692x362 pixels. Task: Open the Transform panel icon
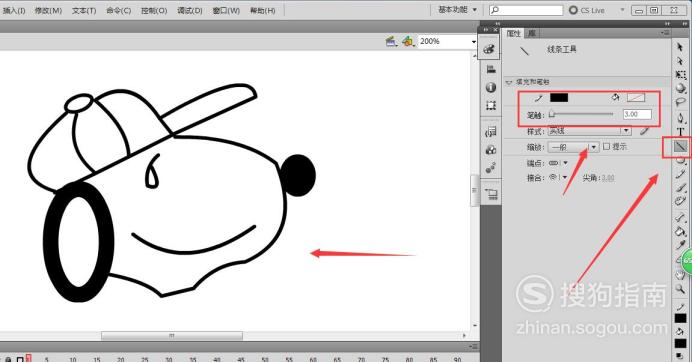(x=491, y=105)
